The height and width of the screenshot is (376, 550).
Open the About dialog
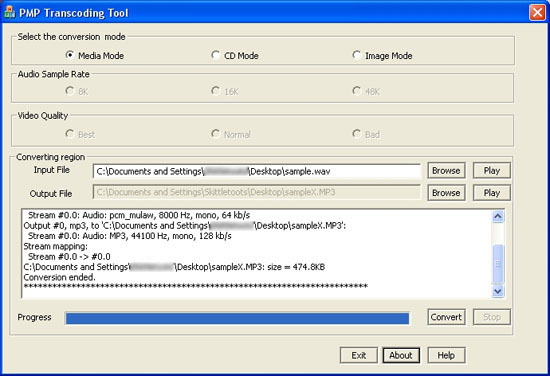401,355
